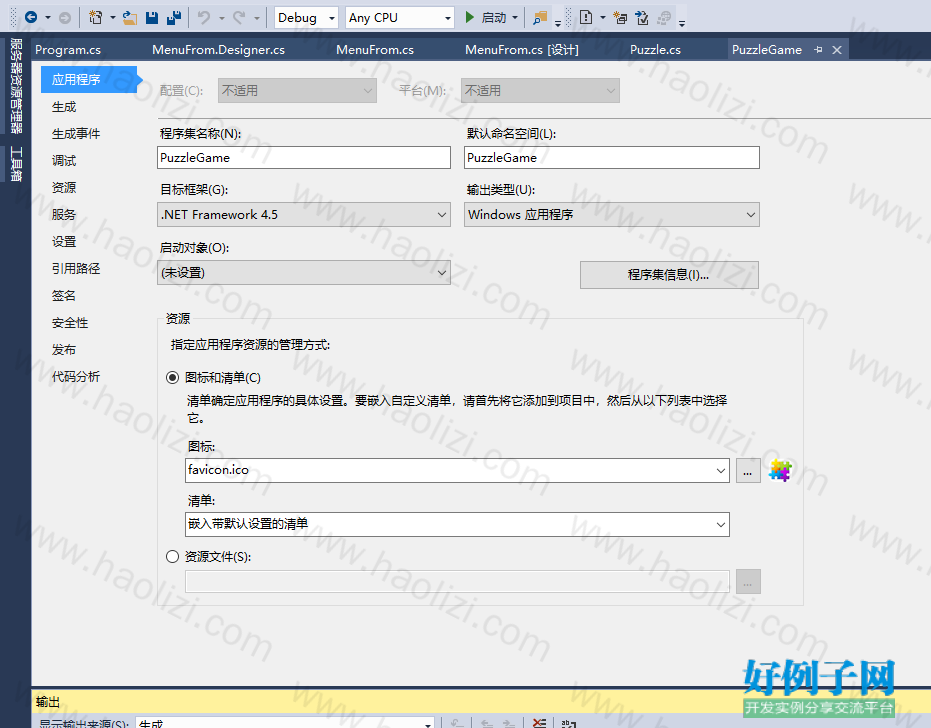Open the 生成事件 properties page
Screen dimensions: 931x728
pos(76,134)
